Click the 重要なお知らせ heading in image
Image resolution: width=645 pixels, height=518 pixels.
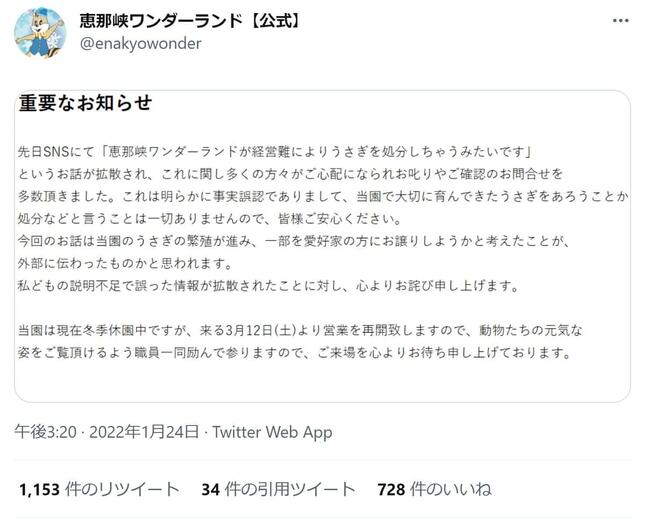tap(86, 103)
